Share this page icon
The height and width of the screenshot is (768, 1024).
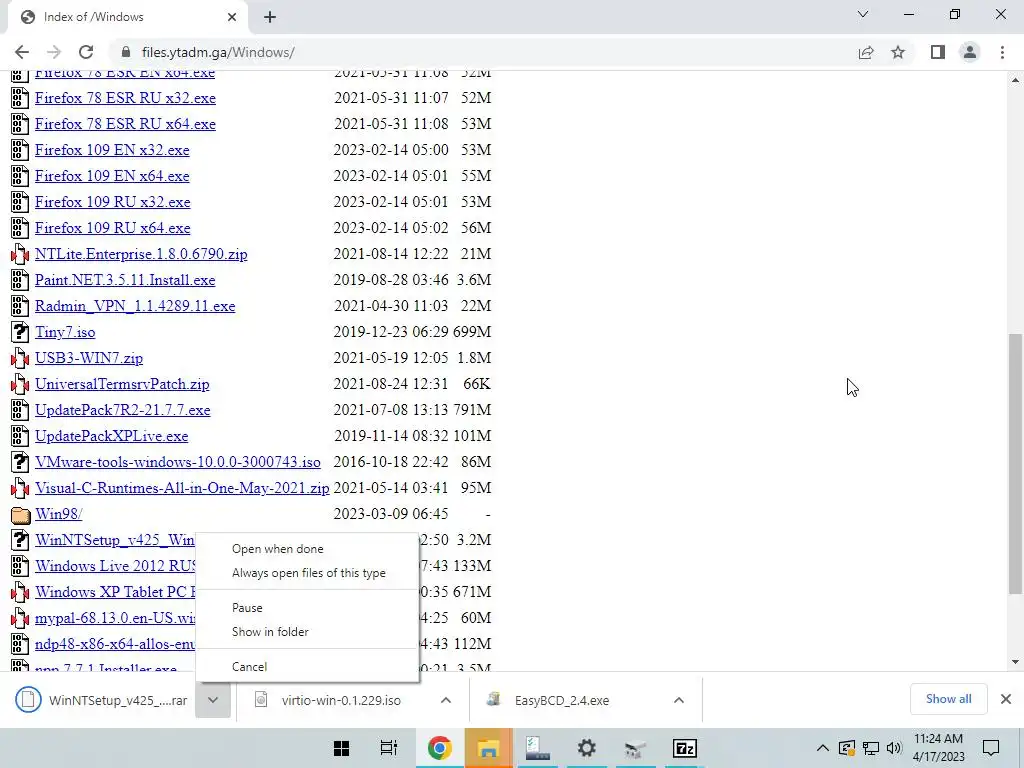coord(866,52)
